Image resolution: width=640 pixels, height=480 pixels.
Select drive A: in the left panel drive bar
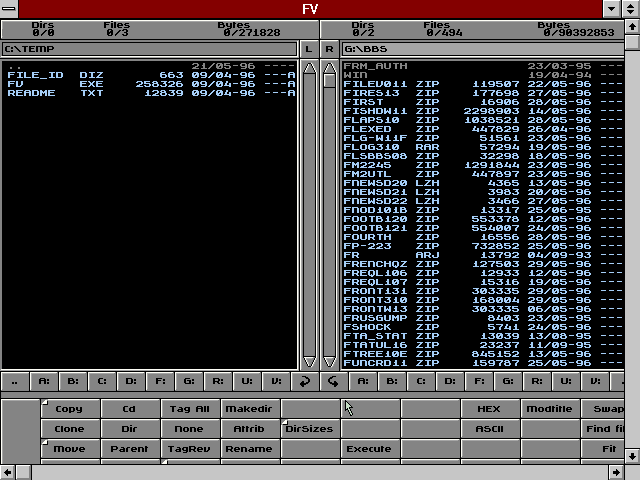pos(44,381)
